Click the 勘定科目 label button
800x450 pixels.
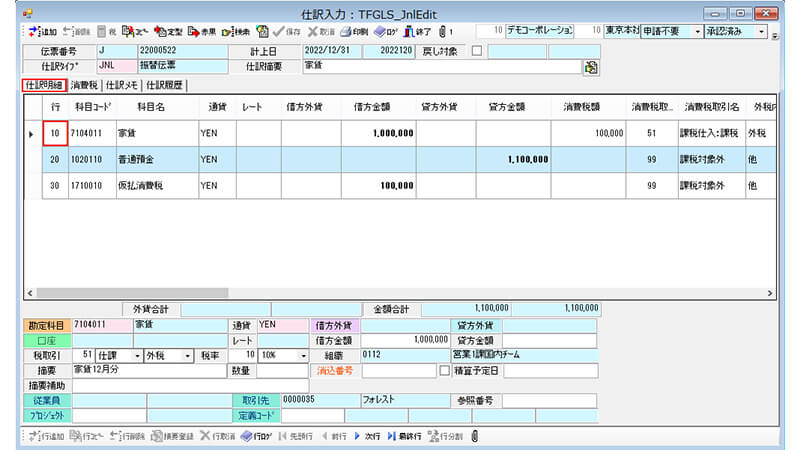tap(47, 325)
